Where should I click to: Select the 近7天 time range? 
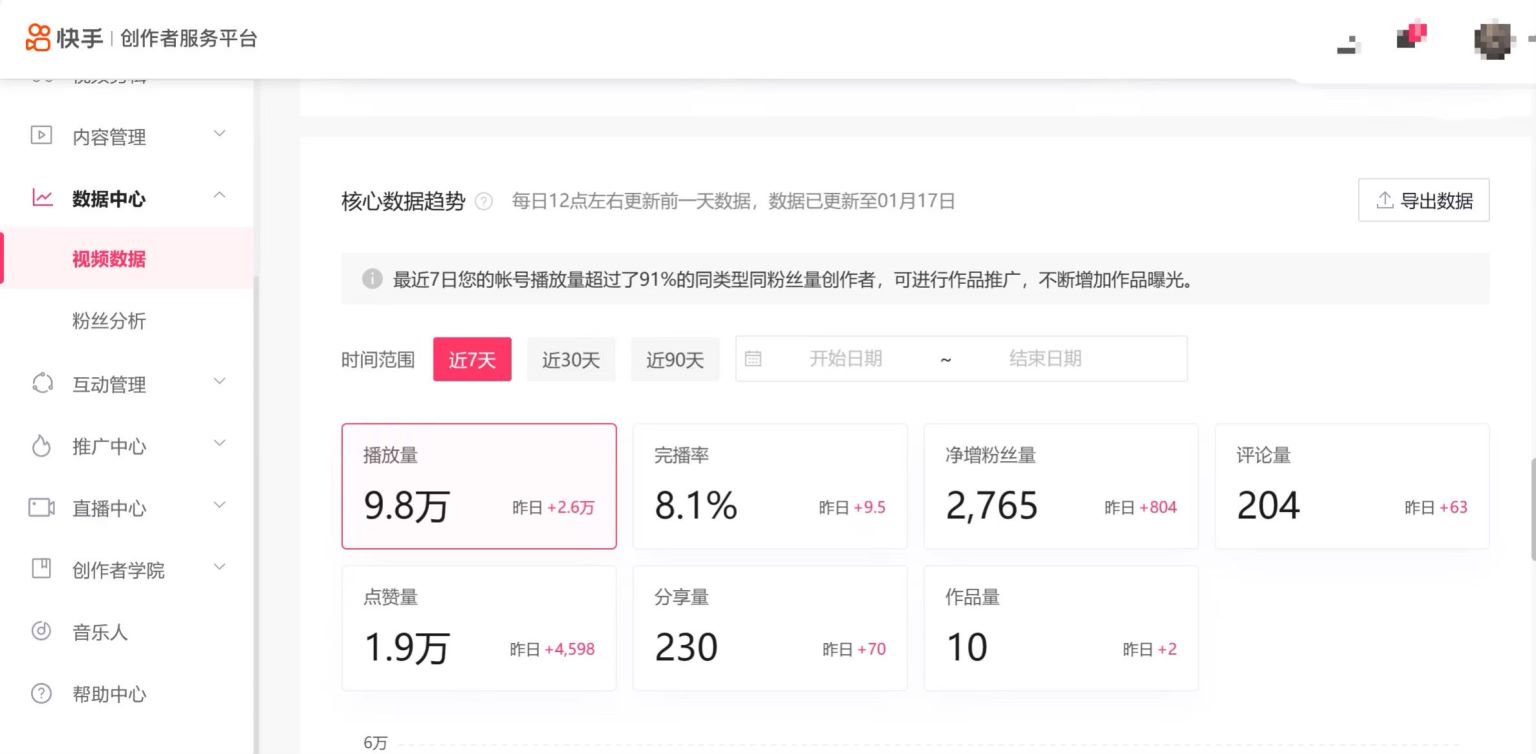pyautogui.click(x=472, y=359)
